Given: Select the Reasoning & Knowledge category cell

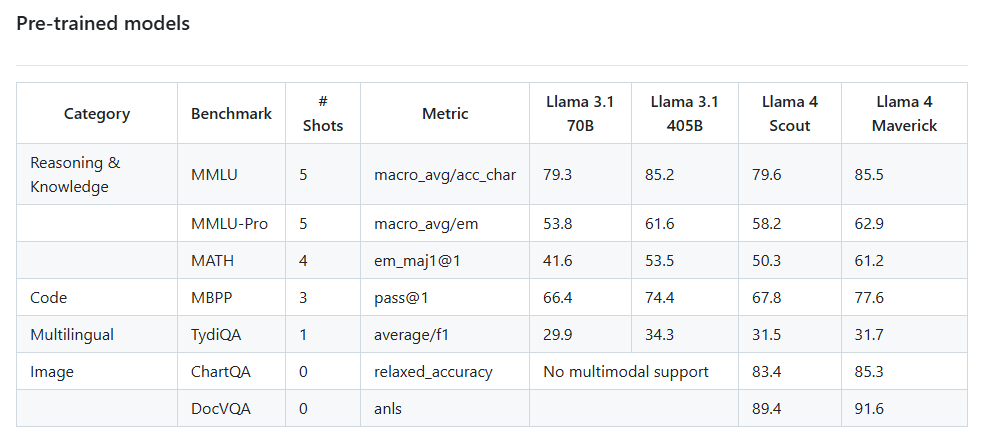Looking at the screenshot, I should 75,174.
